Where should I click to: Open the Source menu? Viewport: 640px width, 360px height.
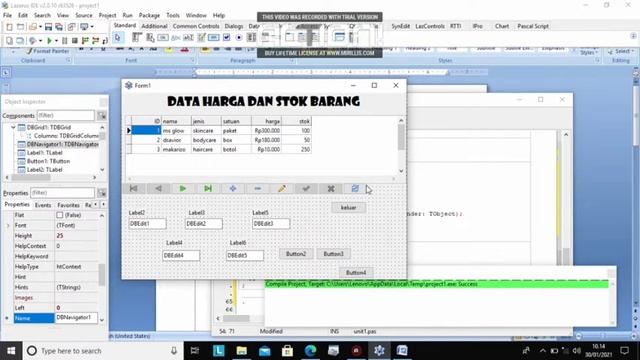tap(84, 15)
